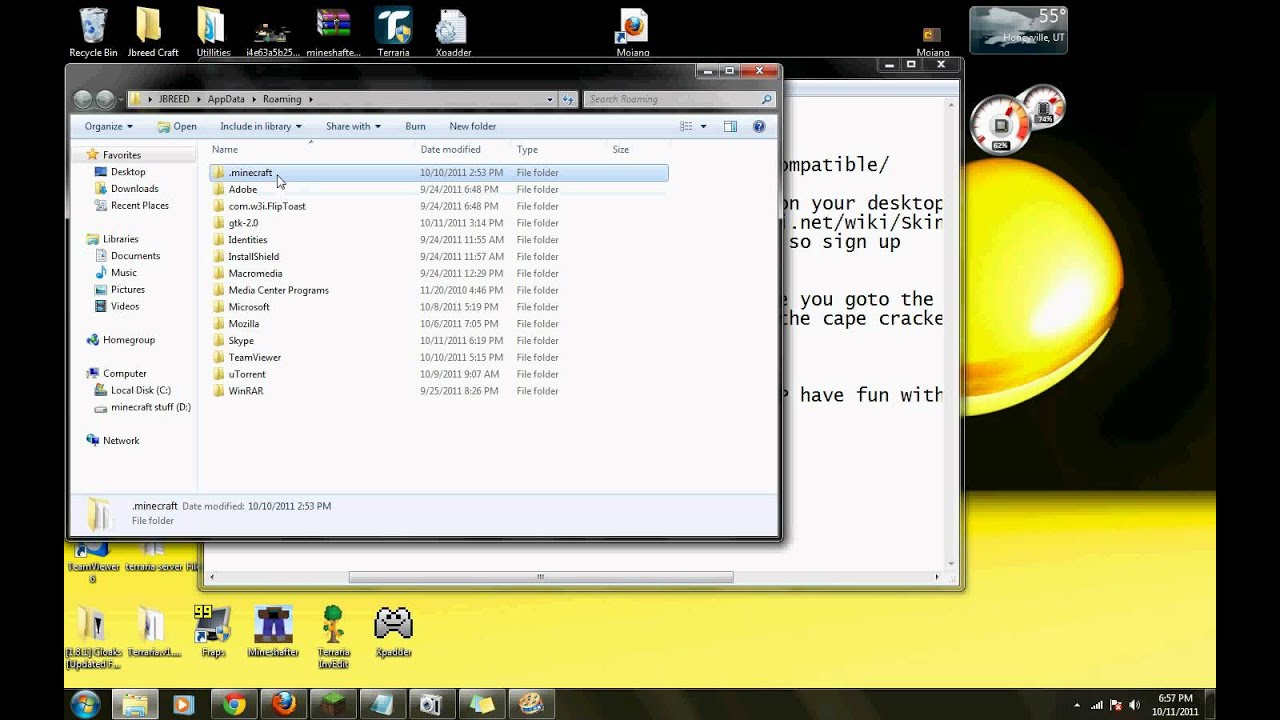Screen dimensions: 1280x720
Task: Launch Google Chrome from the taskbar
Action: click(x=234, y=705)
